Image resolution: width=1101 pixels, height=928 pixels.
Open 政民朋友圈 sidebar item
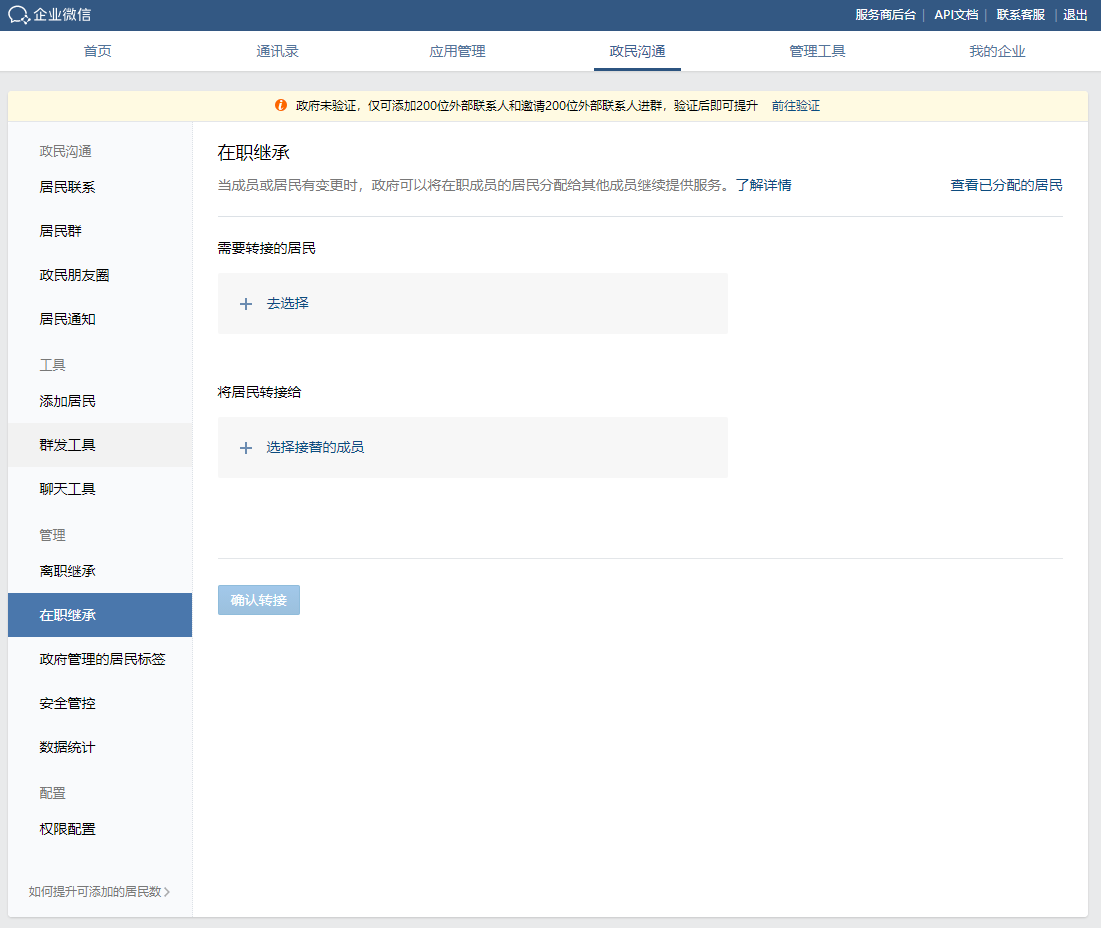(x=100, y=275)
